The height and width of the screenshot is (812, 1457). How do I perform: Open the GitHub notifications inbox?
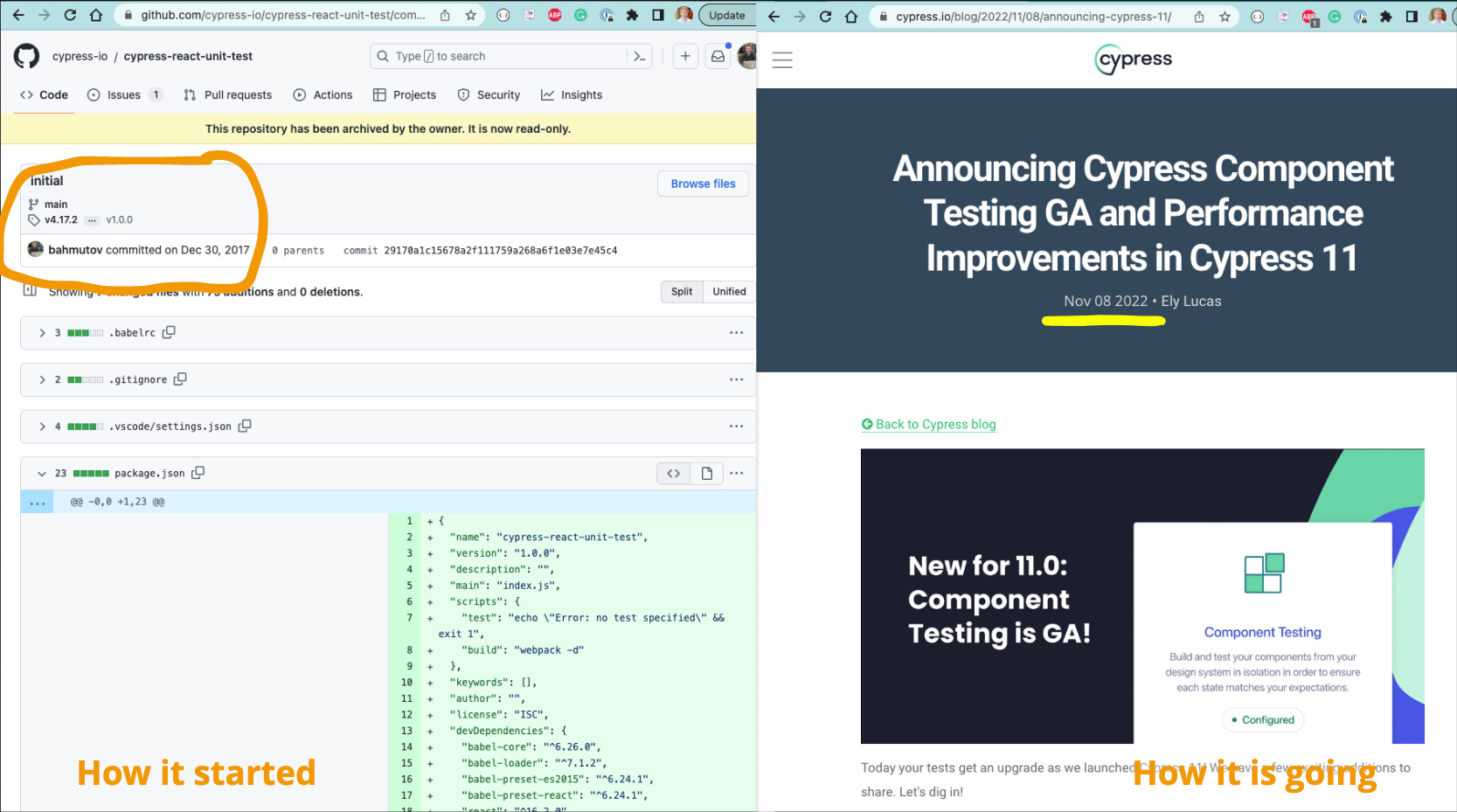click(718, 56)
